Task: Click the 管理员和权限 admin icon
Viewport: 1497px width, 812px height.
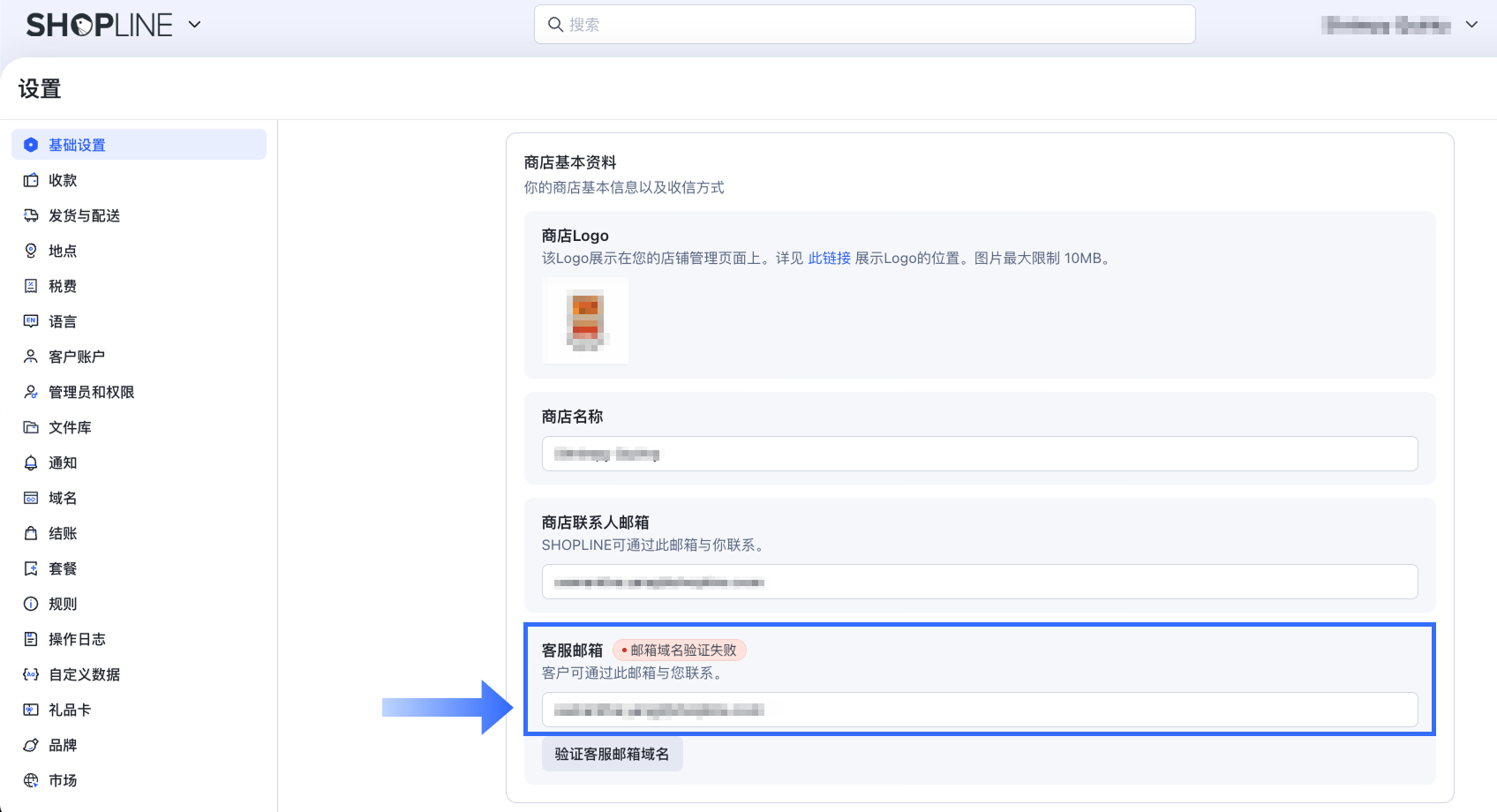Action: [31, 392]
